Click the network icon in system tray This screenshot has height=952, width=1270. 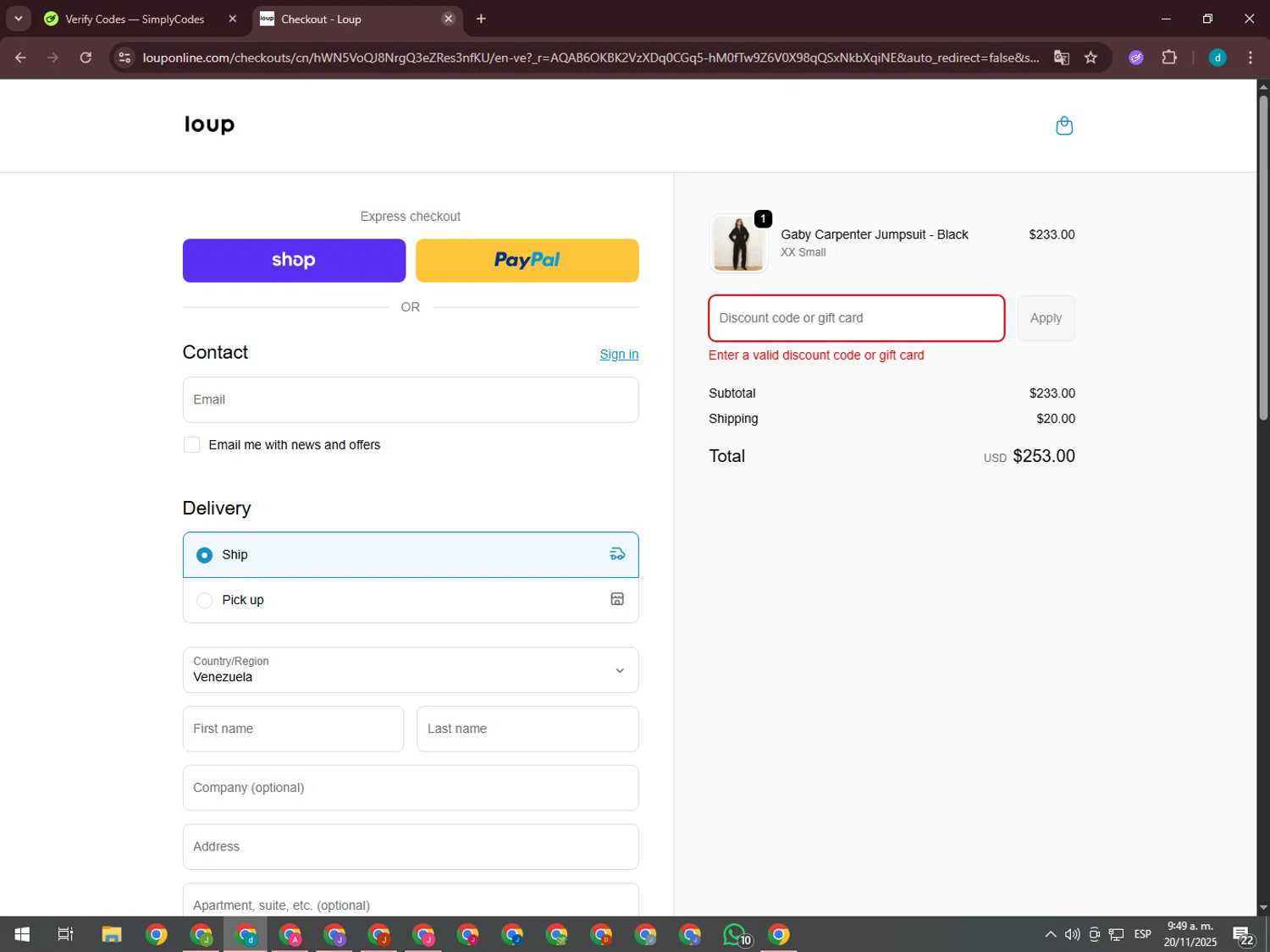(1117, 934)
